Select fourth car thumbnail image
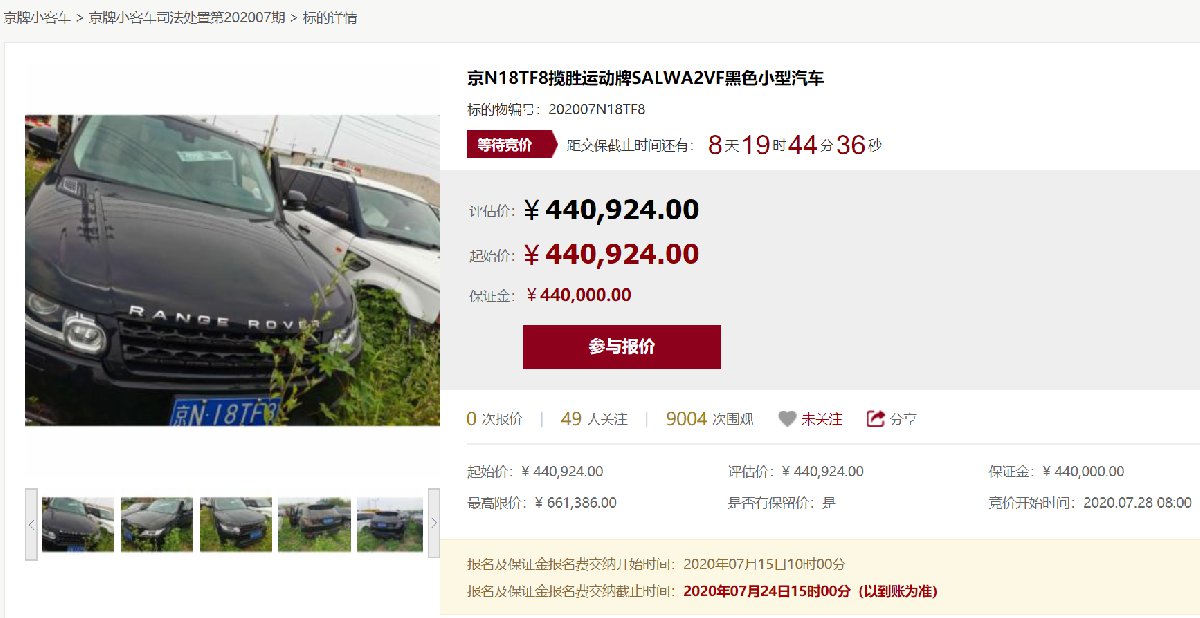 pyautogui.click(x=314, y=524)
